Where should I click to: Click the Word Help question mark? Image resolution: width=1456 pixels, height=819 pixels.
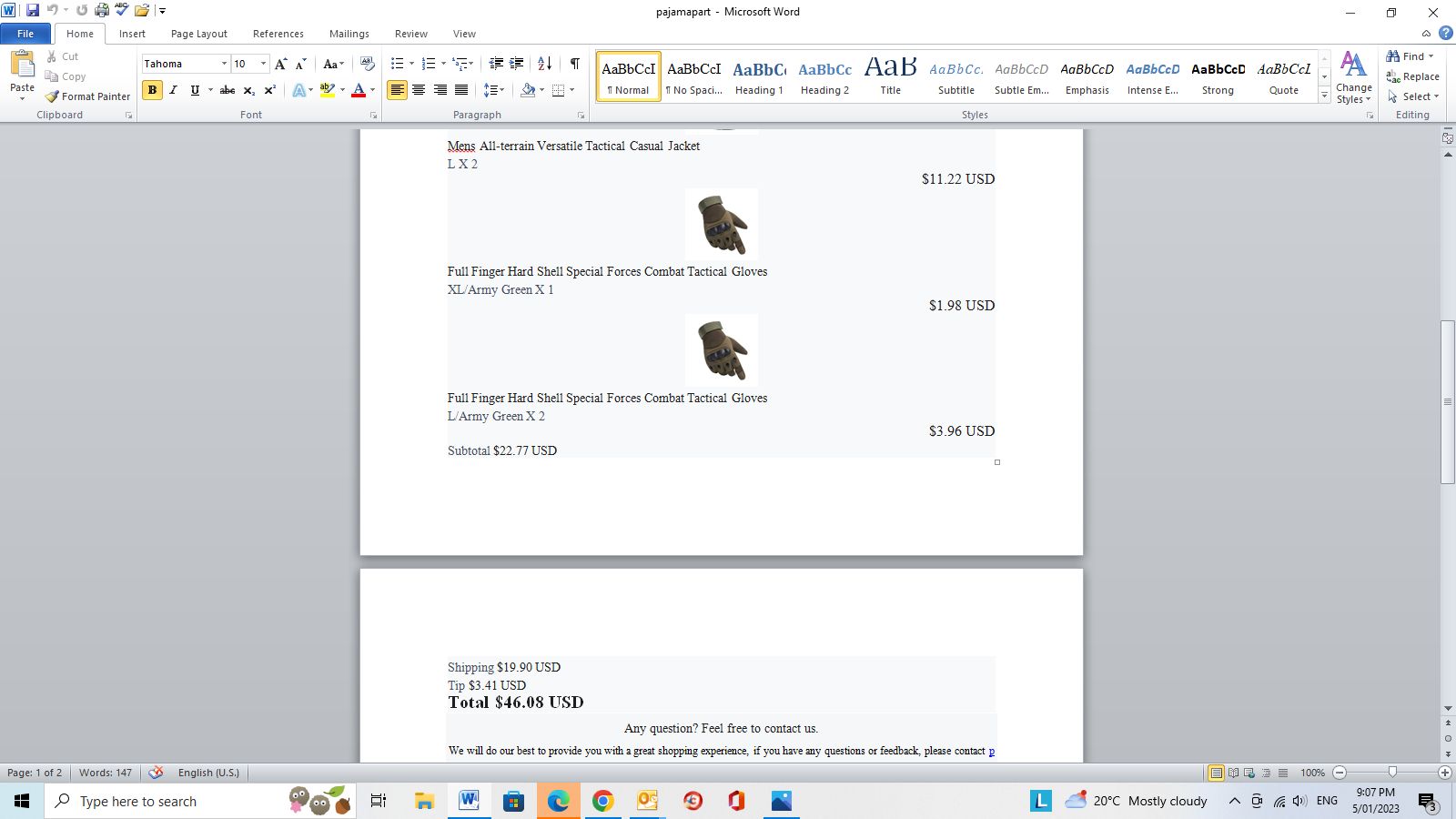tap(1446, 34)
